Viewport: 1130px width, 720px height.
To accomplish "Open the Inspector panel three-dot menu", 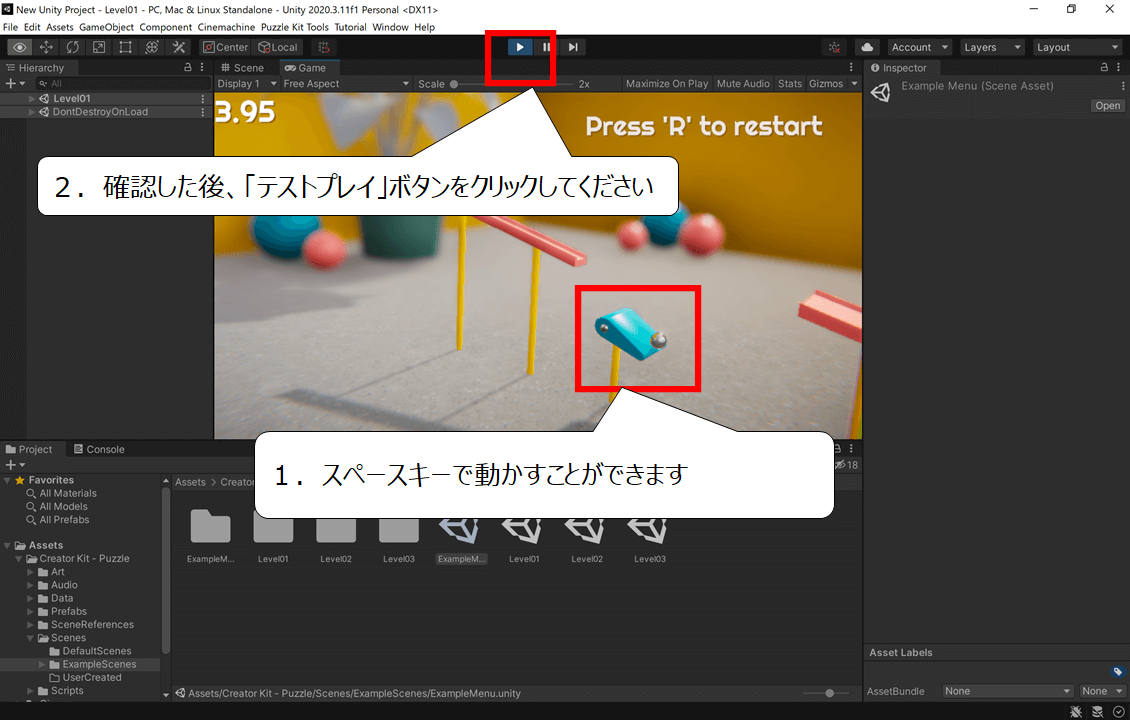I will [1118, 67].
